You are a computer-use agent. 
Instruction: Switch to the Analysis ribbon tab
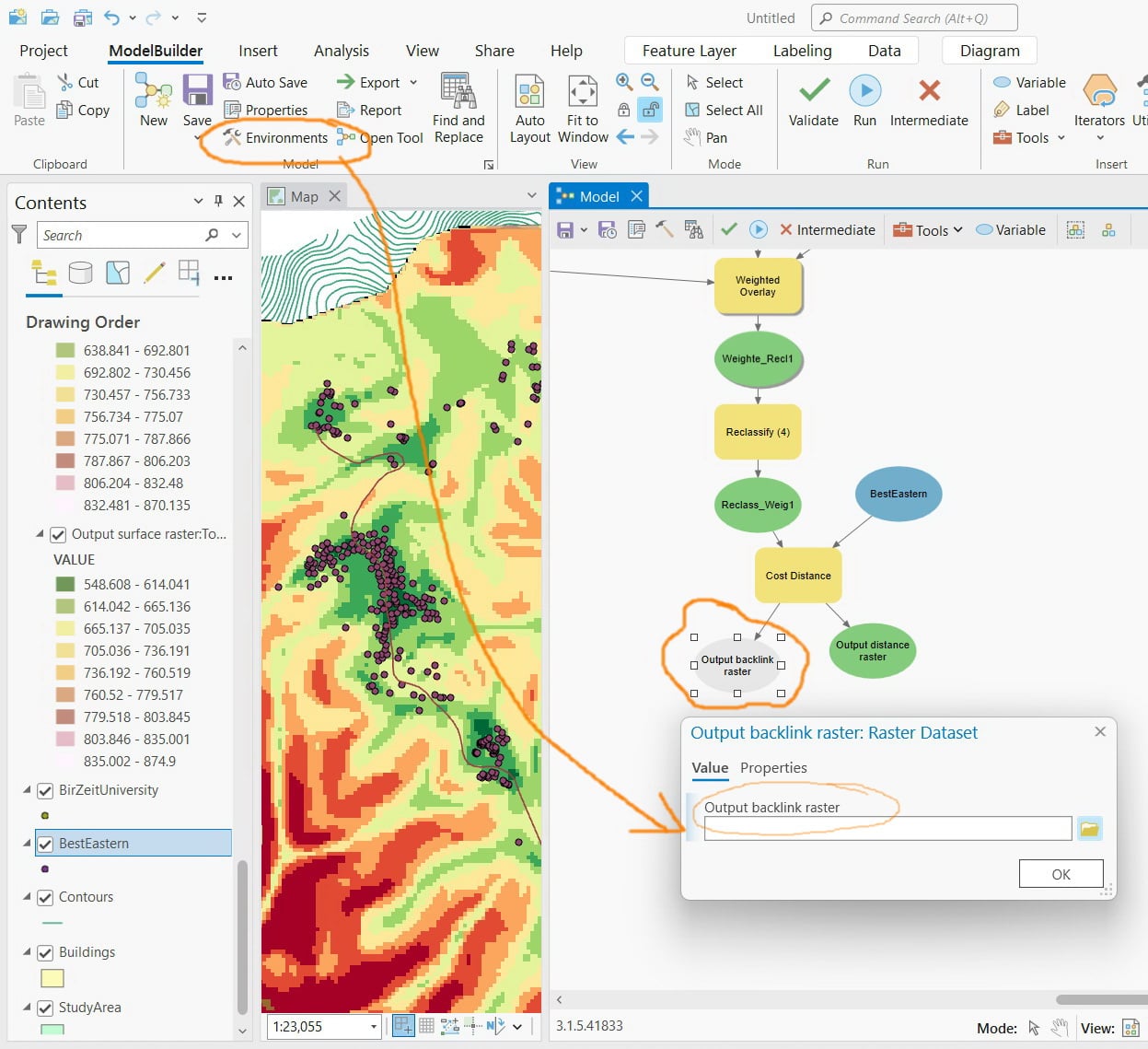[x=342, y=51]
